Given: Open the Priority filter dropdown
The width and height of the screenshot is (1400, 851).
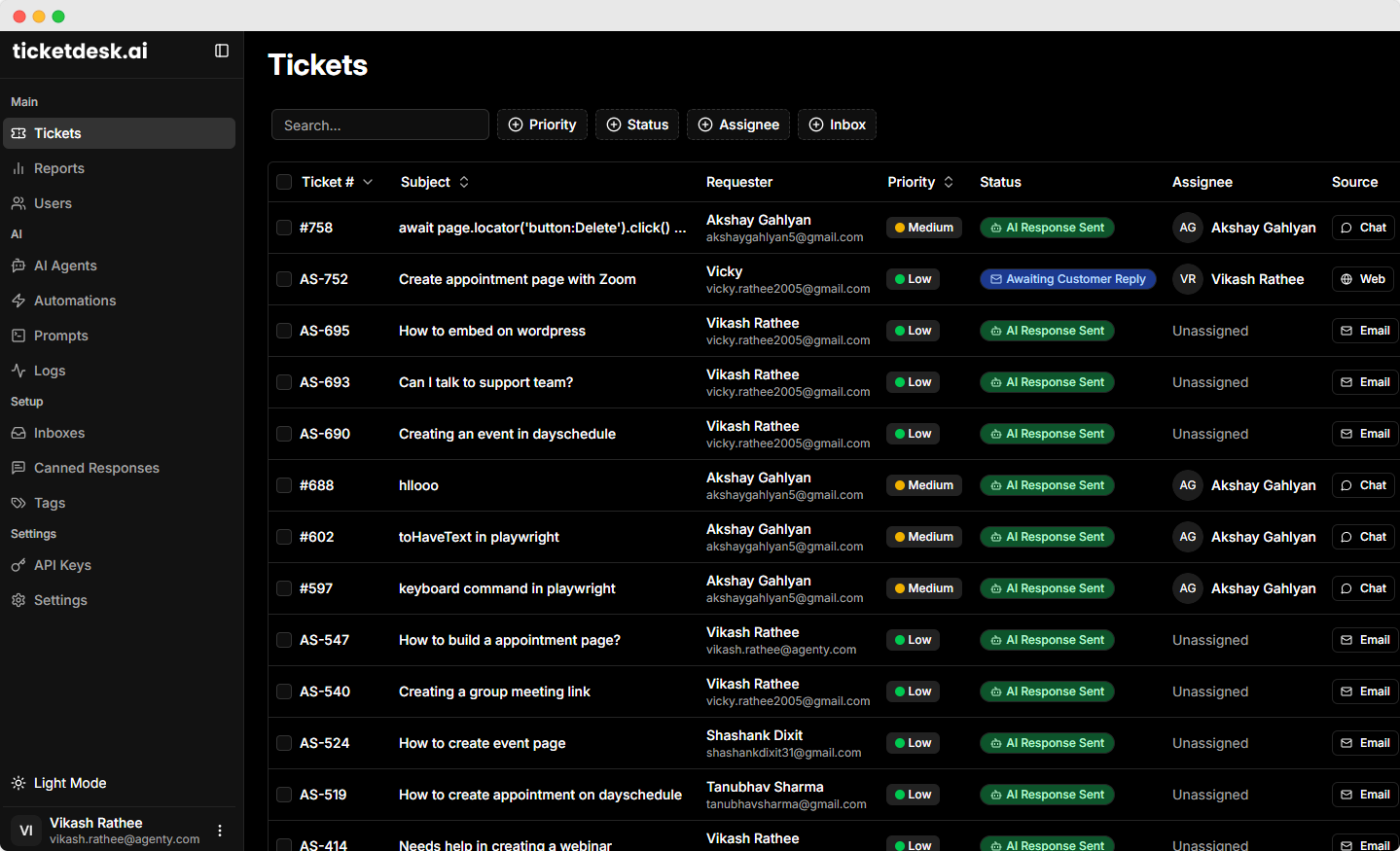Looking at the screenshot, I should (x=542, y=124).
